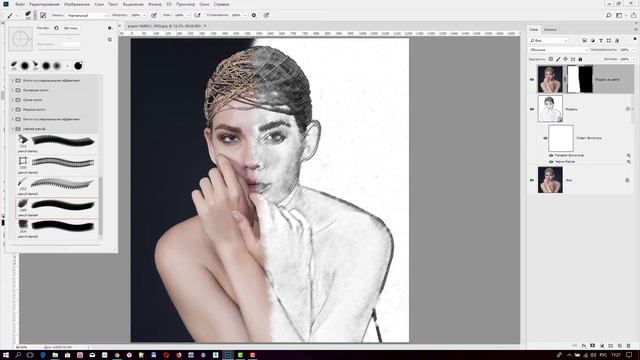Click the brush size input field
This screenshot has width=640, height=360.
click(x=71, y=28)
